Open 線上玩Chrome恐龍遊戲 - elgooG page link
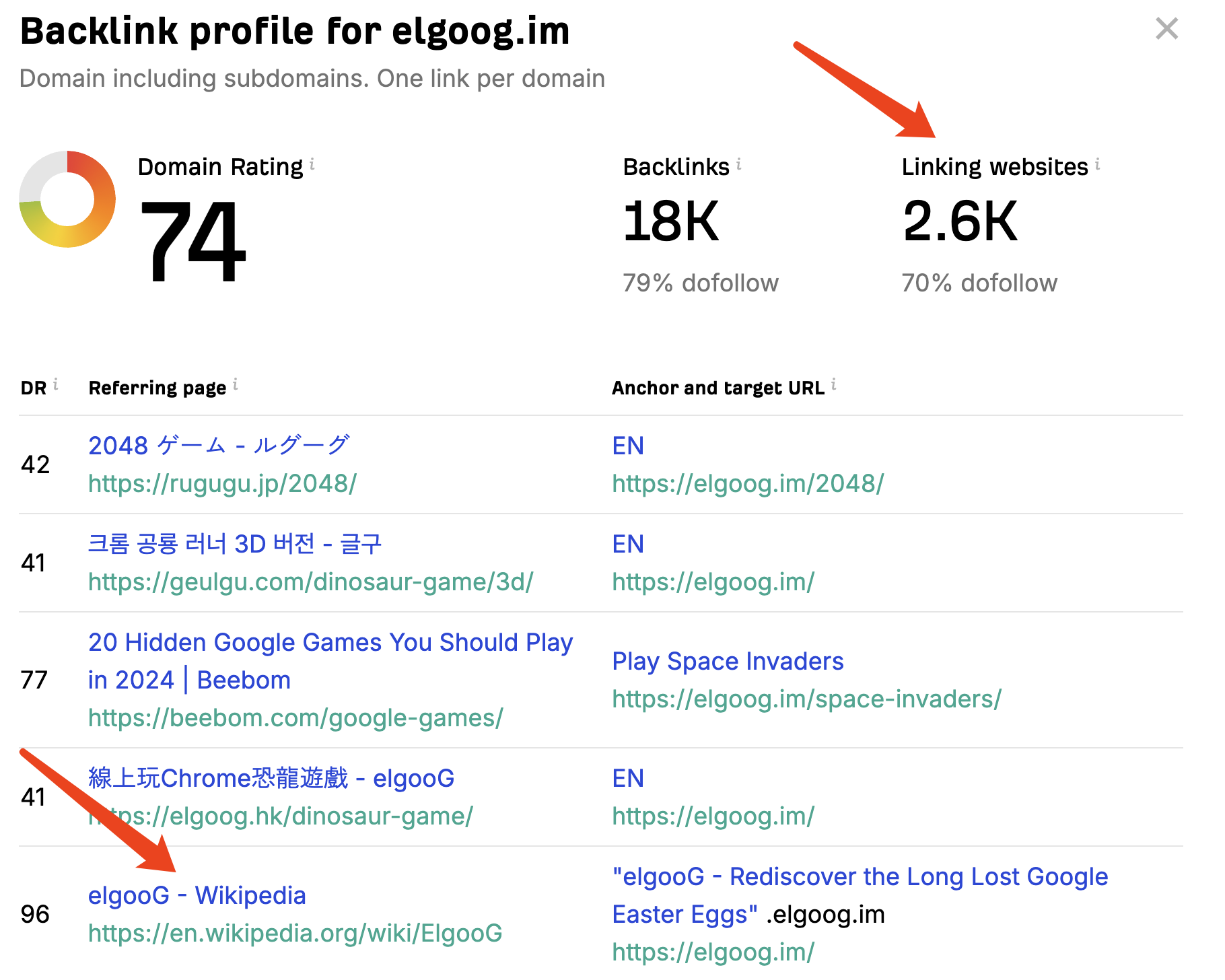Viewport: 1225px width, 980px height. (271, 778)
